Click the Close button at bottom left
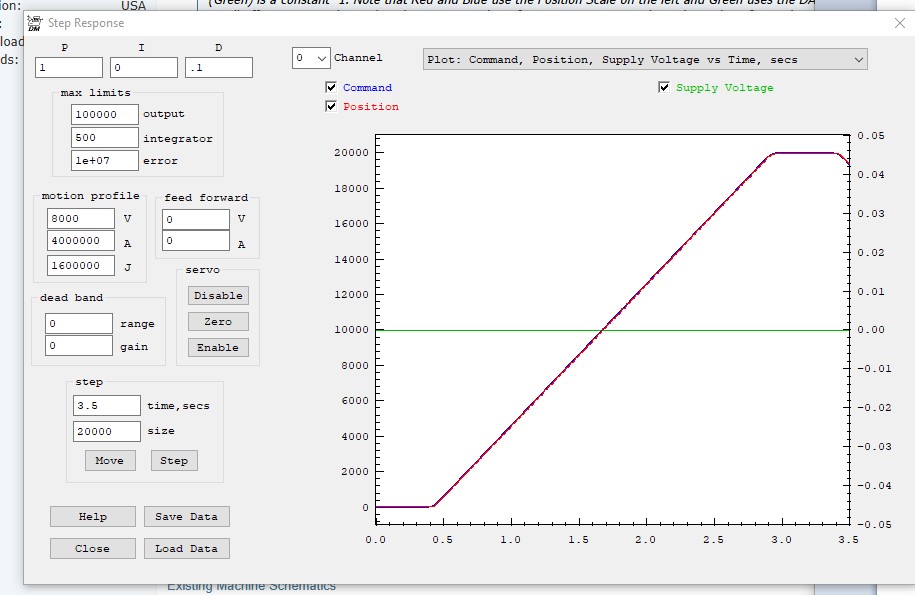 pos(93,548)
